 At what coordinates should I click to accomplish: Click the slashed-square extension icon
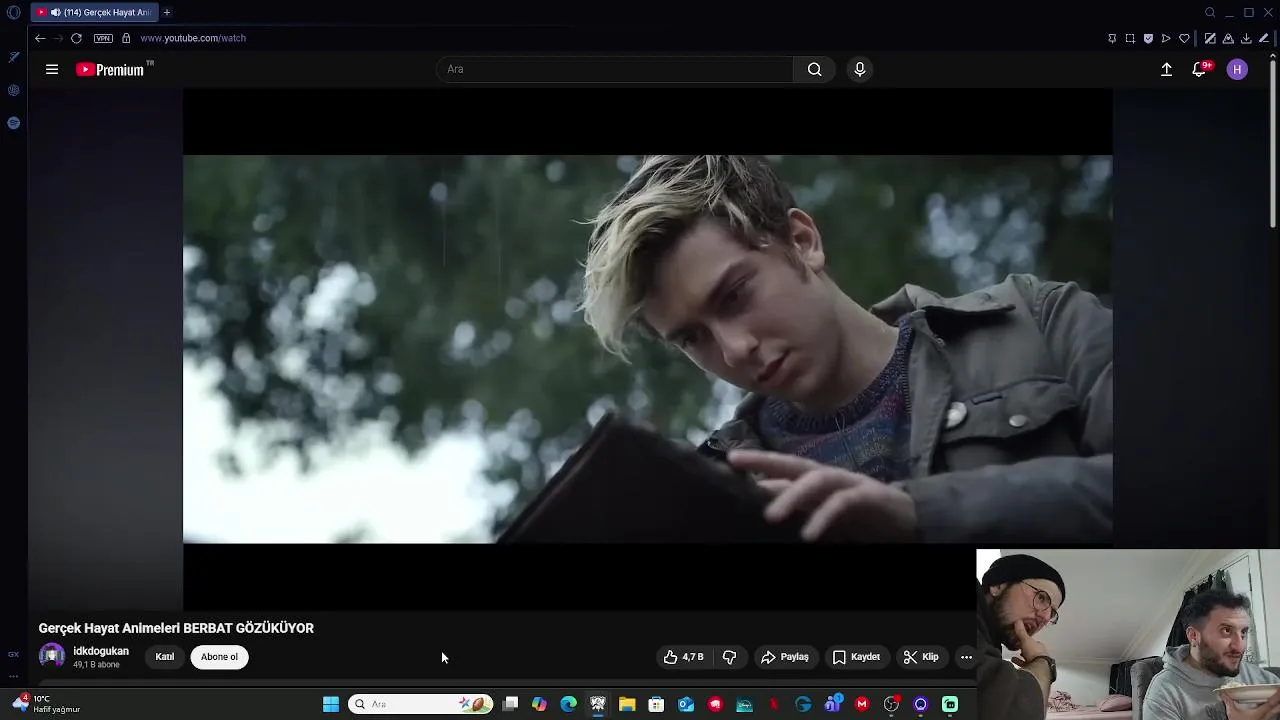(x=1210, y=38)
